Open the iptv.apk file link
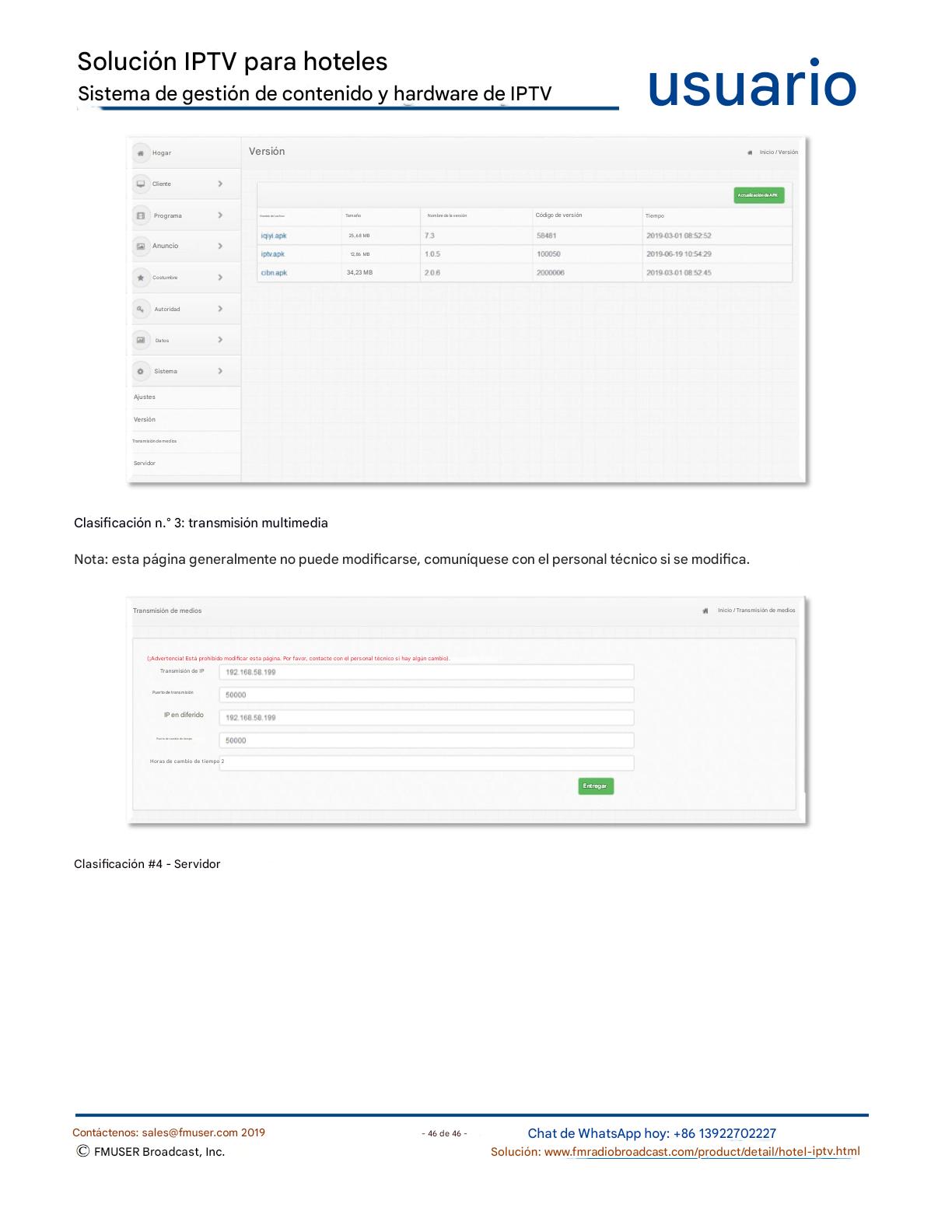 click(x=273, y=254)
